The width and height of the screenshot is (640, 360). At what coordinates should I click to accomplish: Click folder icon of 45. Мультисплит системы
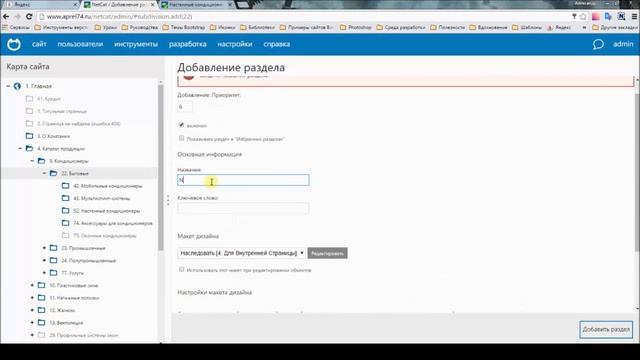click(65, 198)
